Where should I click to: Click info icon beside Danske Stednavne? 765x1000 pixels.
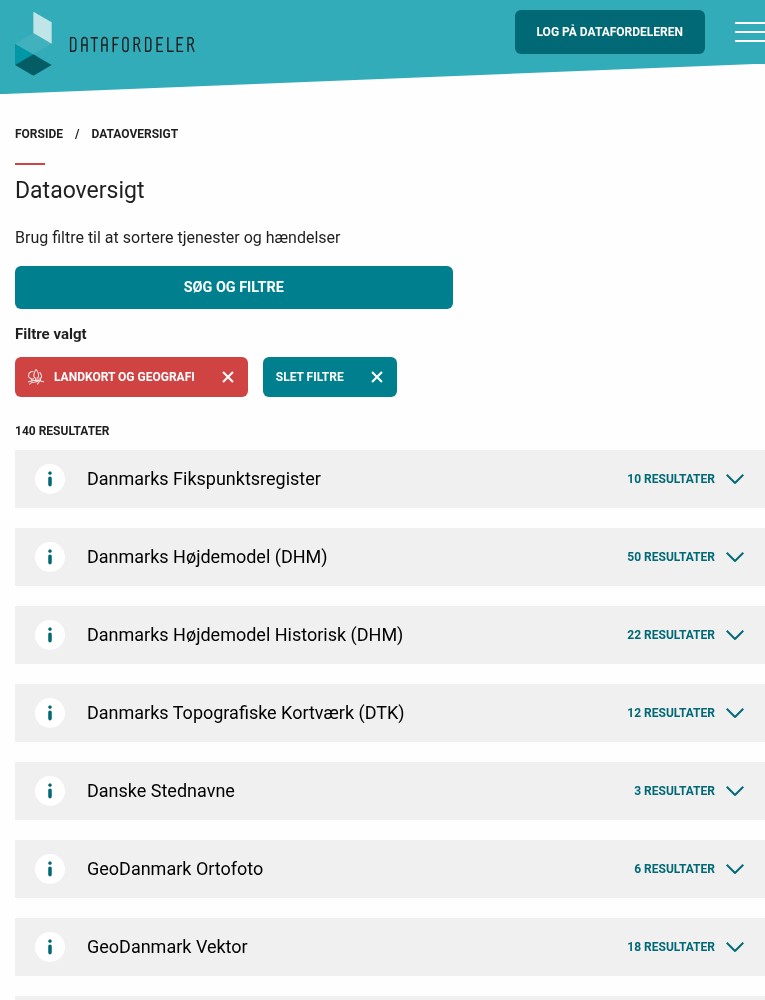[x=50, y=791]
